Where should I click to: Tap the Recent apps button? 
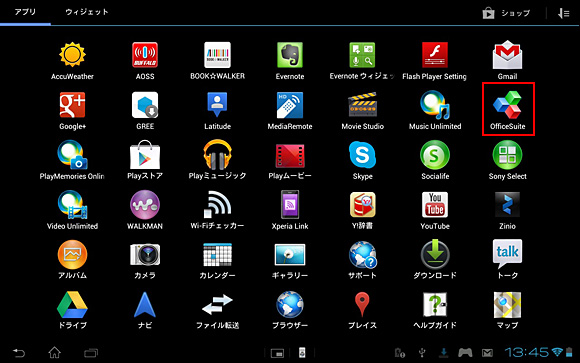pyautogui.click(x=91, y=353)
